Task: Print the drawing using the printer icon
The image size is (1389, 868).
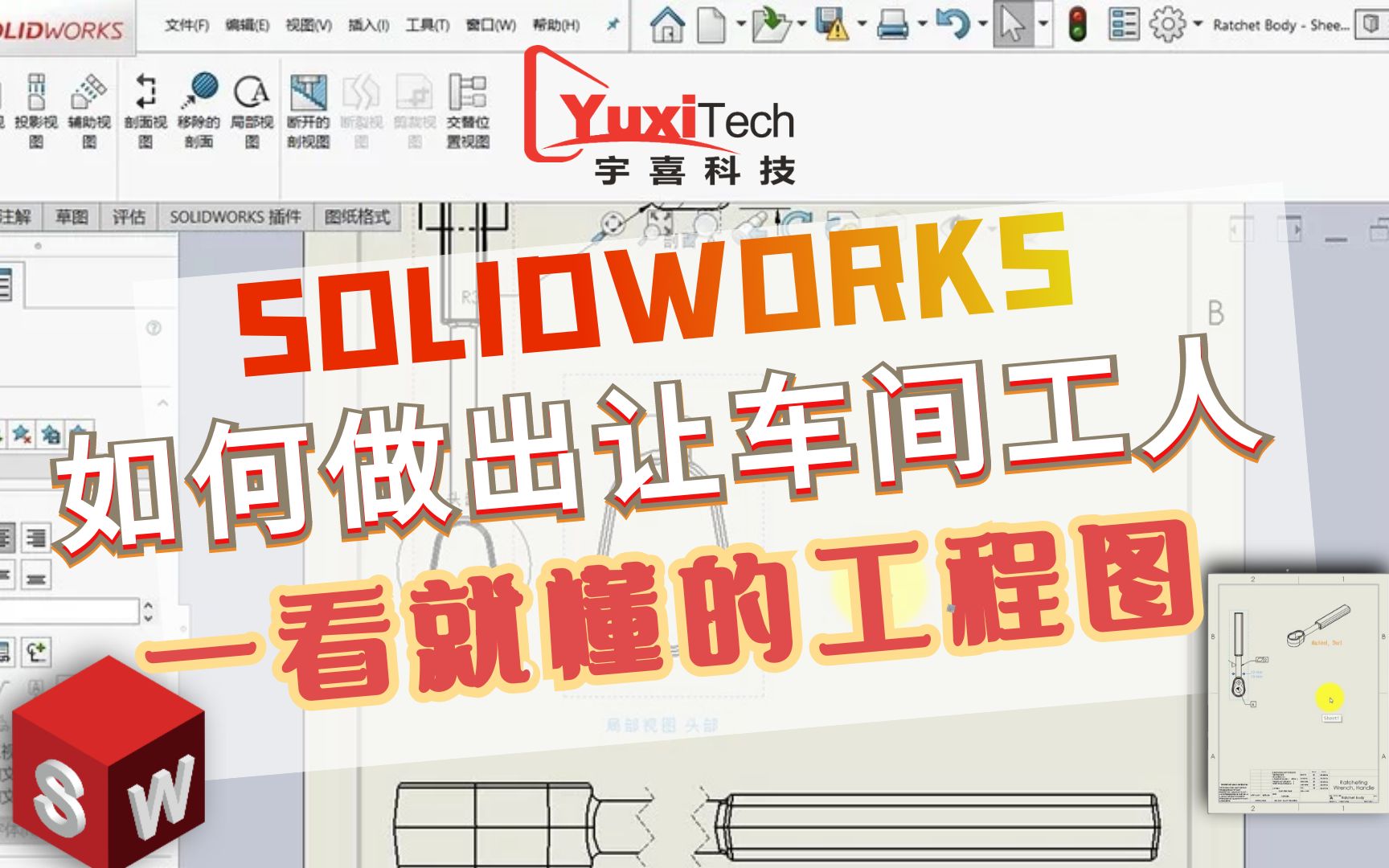Action: click(892, 25)
